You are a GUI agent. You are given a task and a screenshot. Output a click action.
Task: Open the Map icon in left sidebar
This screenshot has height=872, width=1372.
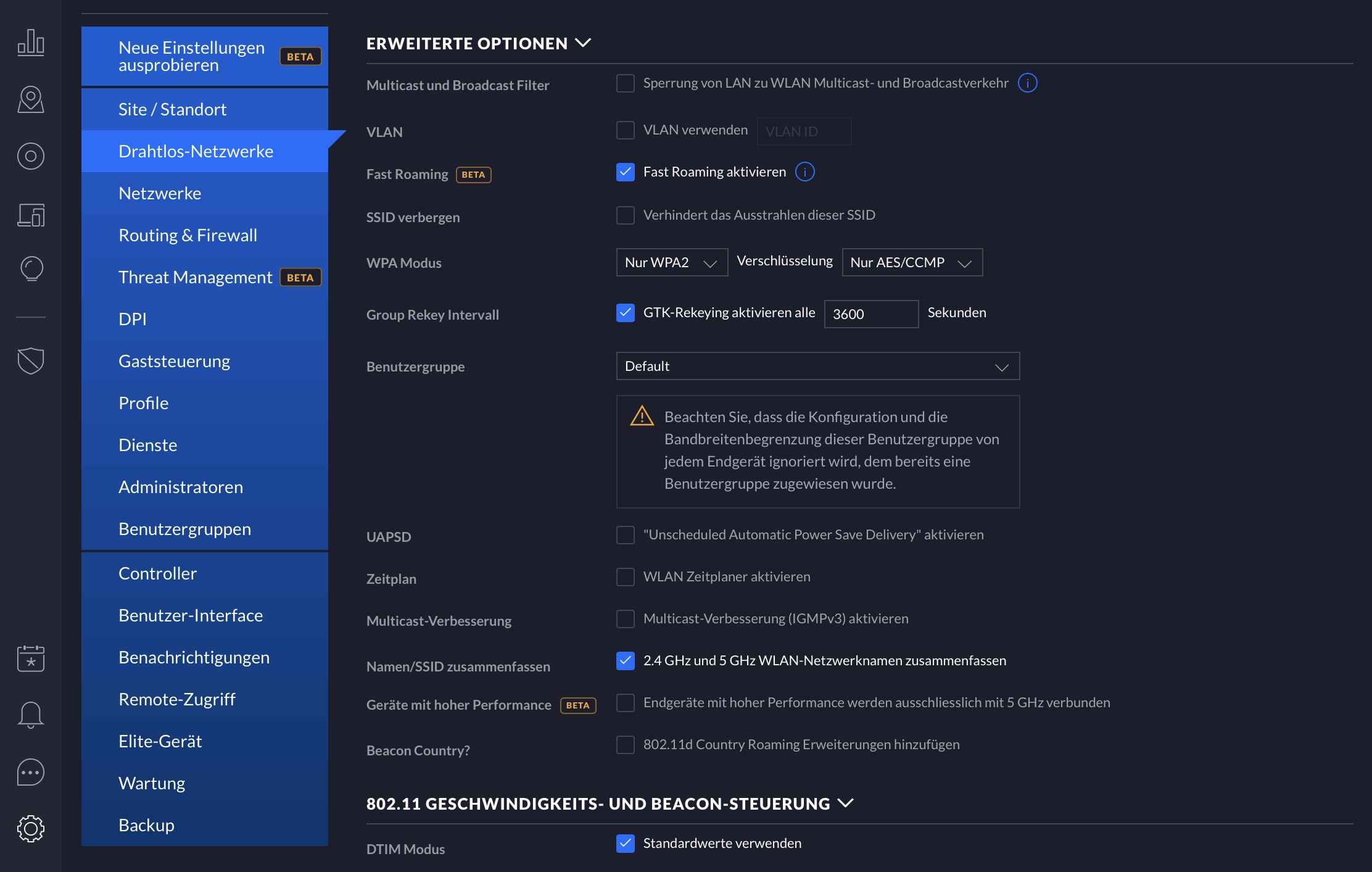point(31,99)
